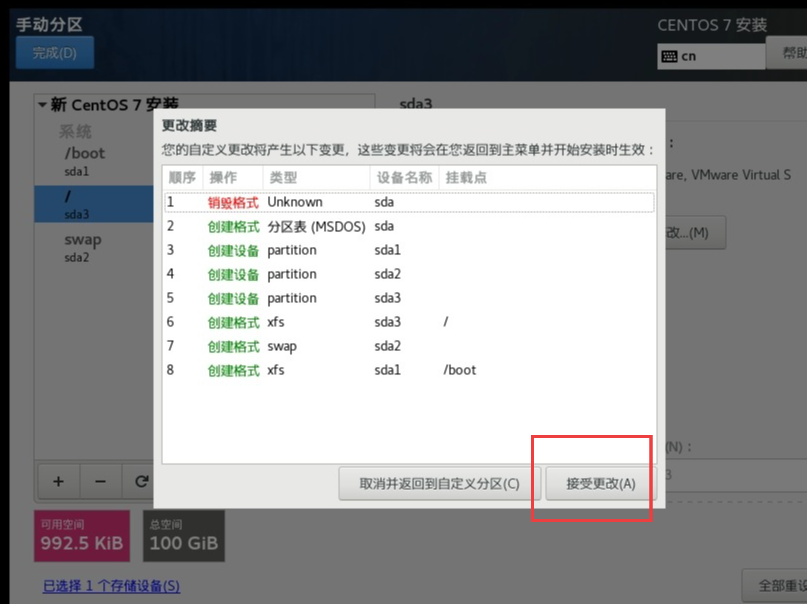Click the 帮助 help button
Image resolution: width=807 pixels, height=604 pixels.
click(786, 52)
